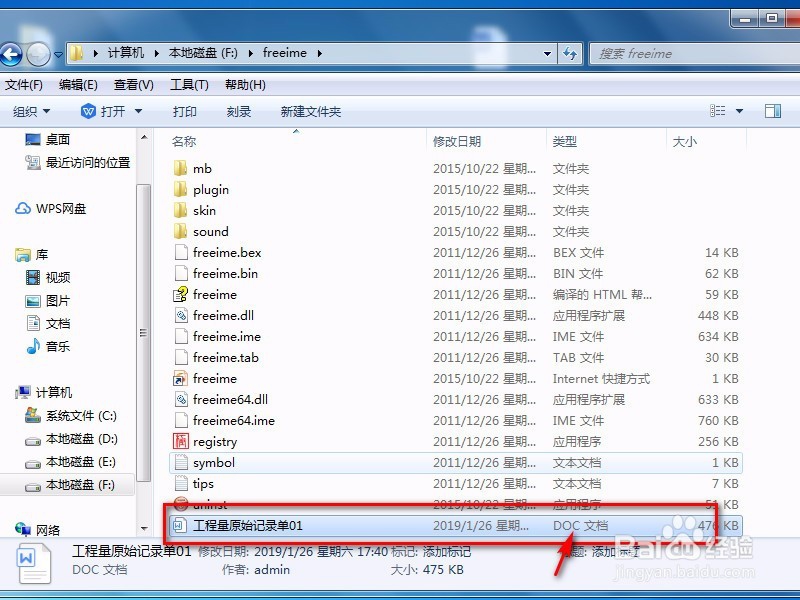Click the Forward navigation arrow

[38, 54]
